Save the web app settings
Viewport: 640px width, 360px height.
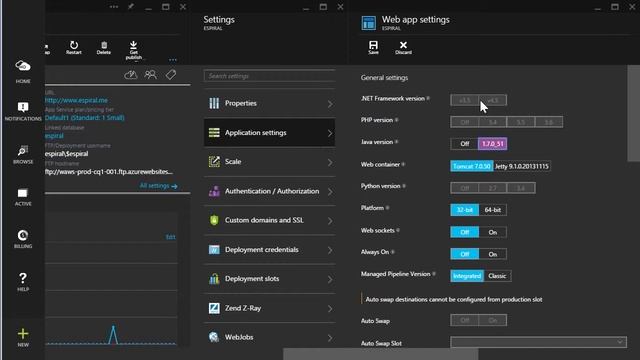(373, 47)
